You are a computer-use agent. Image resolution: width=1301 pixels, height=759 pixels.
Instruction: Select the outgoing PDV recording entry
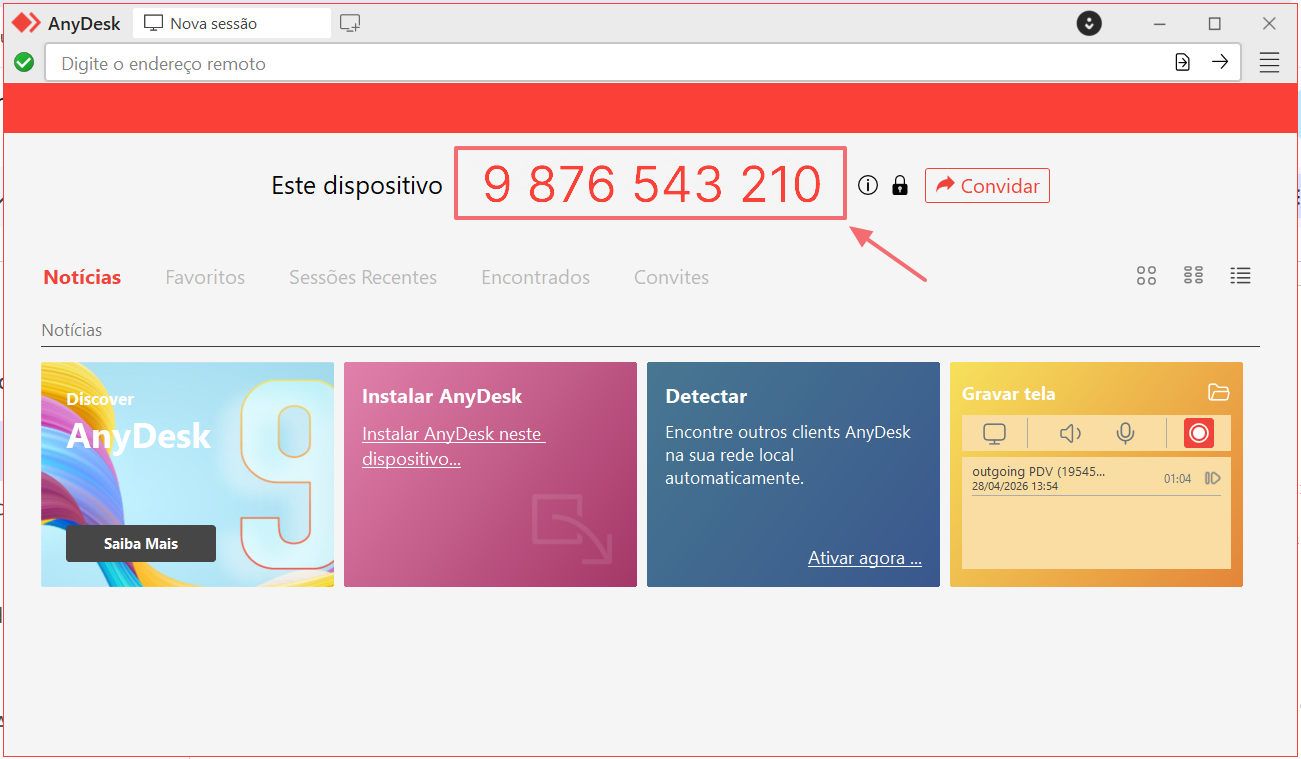tap(1096, 479)
